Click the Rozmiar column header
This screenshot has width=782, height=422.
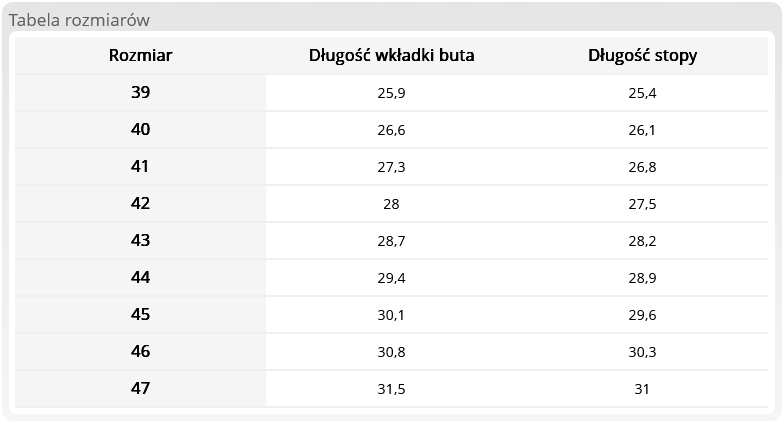tap(140, 56)
